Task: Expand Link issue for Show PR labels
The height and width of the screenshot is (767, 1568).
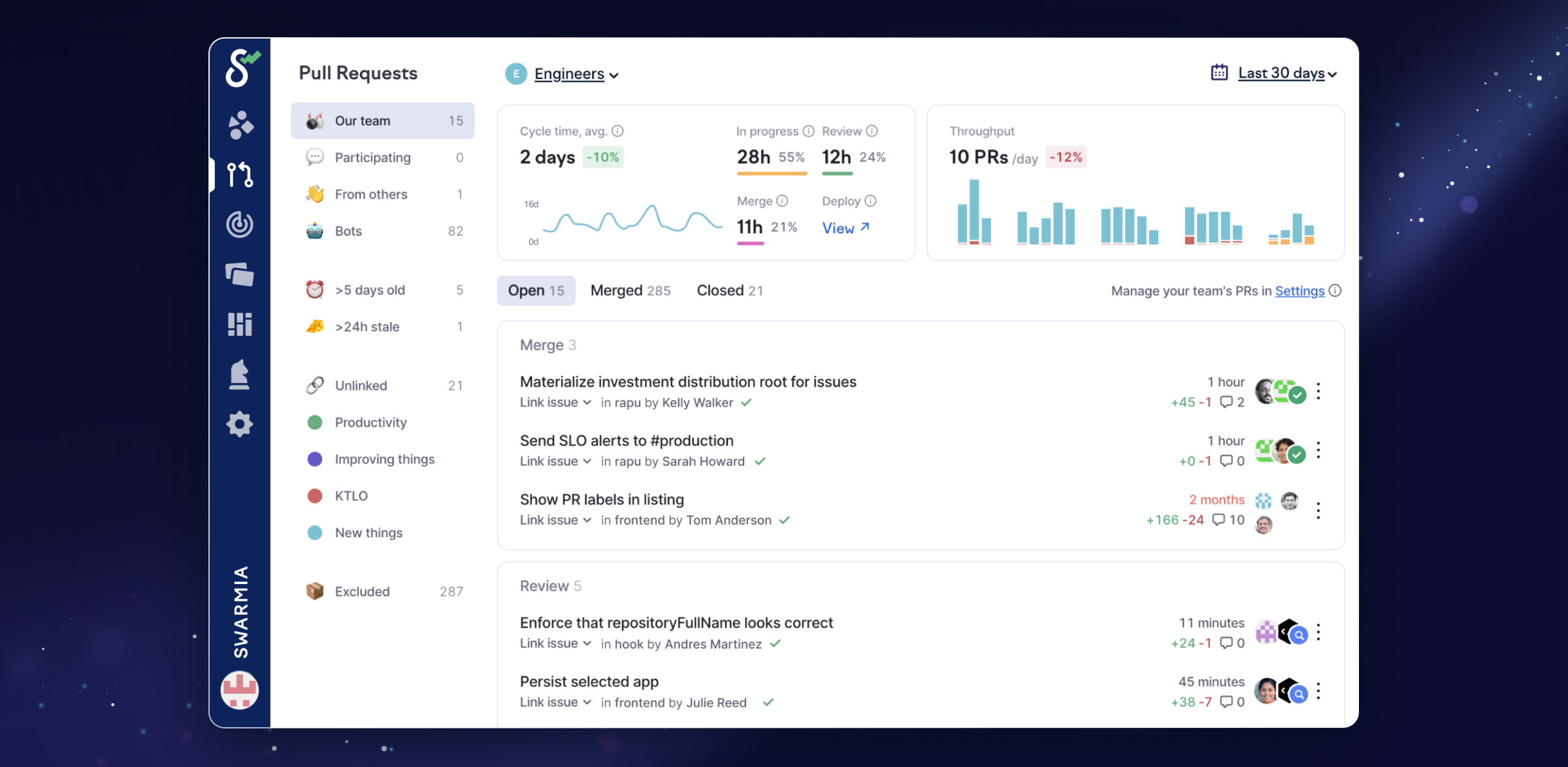Action: pyautogui.click(x=555, y=520)
